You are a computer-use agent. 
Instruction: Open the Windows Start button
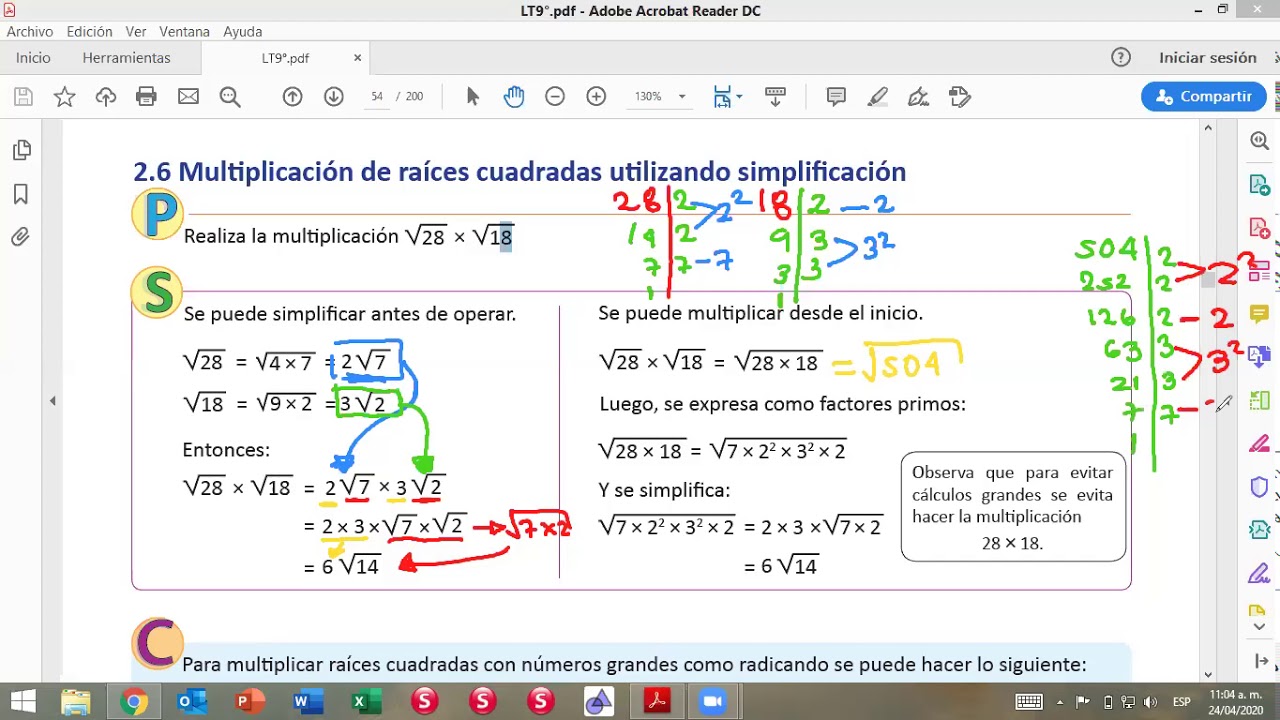click(x=22, y=702)
